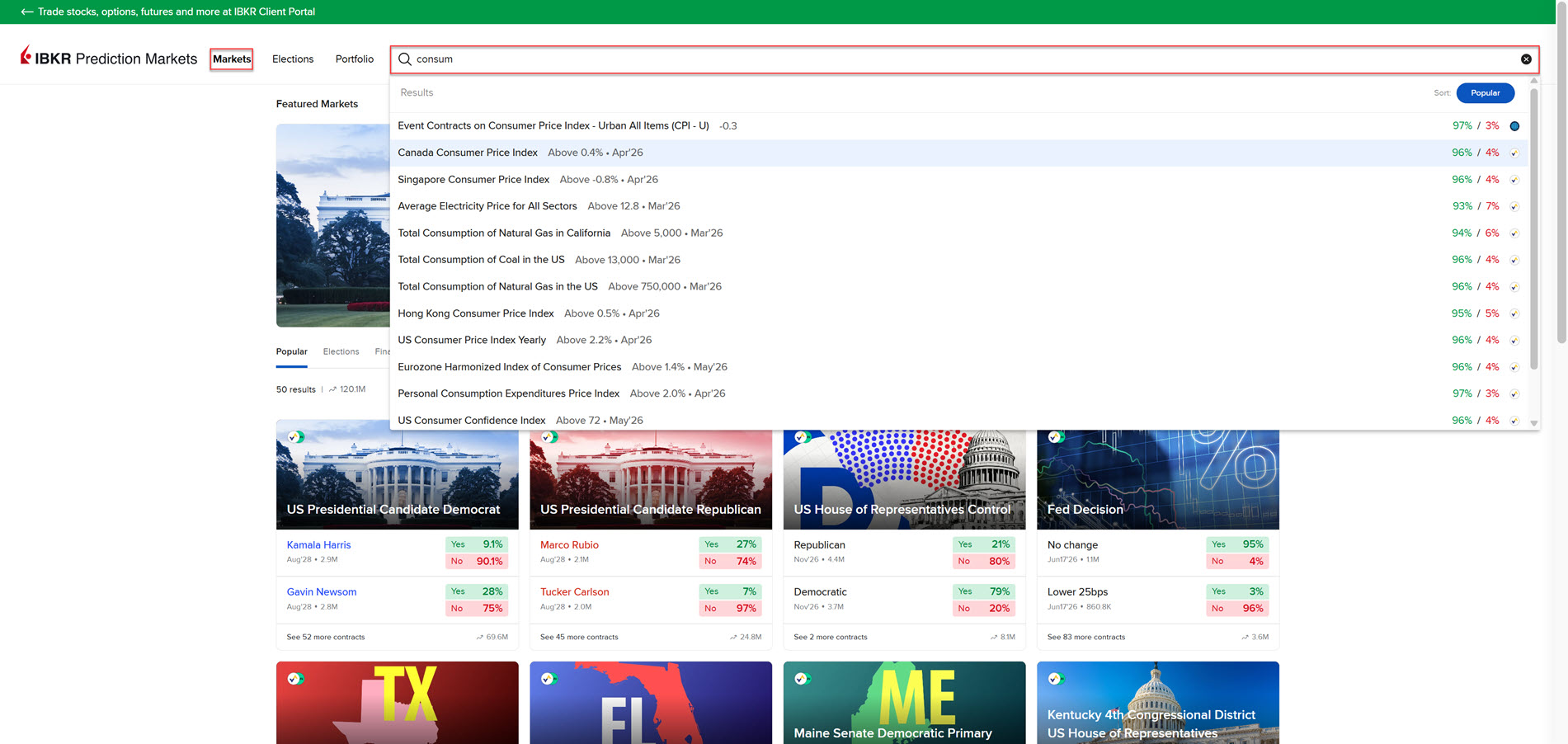Click Yes 79% for Democratic House control
This screenshot has width=1568, height=744.
[x=983, y=591]
